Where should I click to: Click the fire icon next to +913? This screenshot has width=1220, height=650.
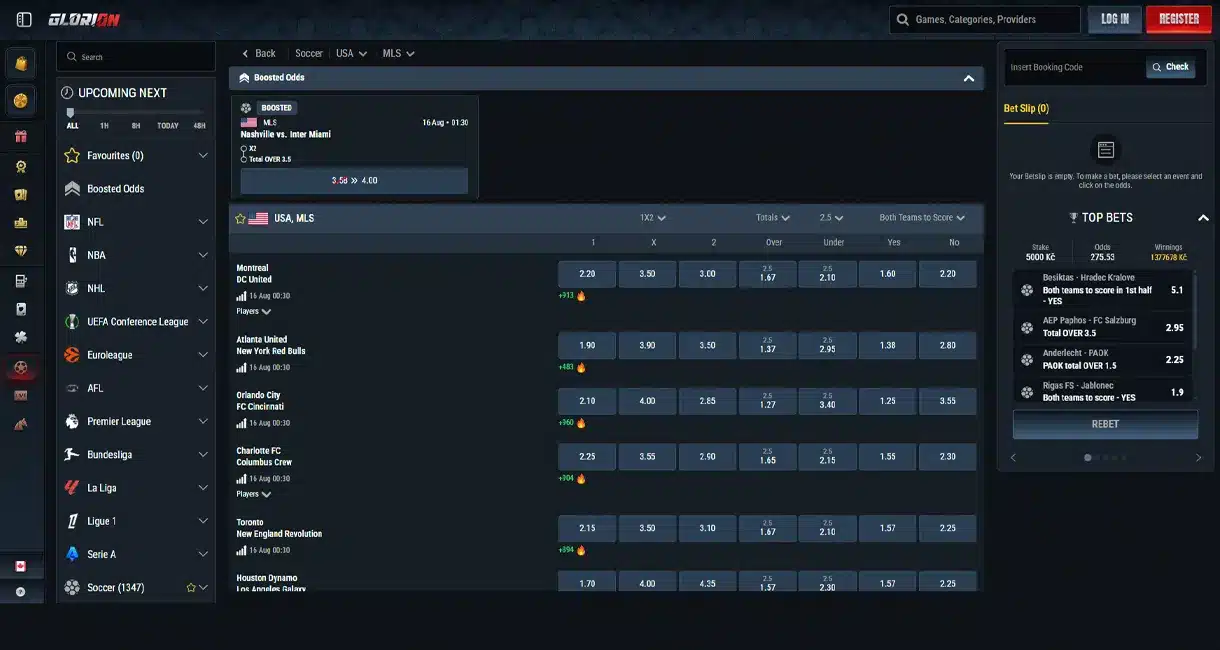point(581,296)
